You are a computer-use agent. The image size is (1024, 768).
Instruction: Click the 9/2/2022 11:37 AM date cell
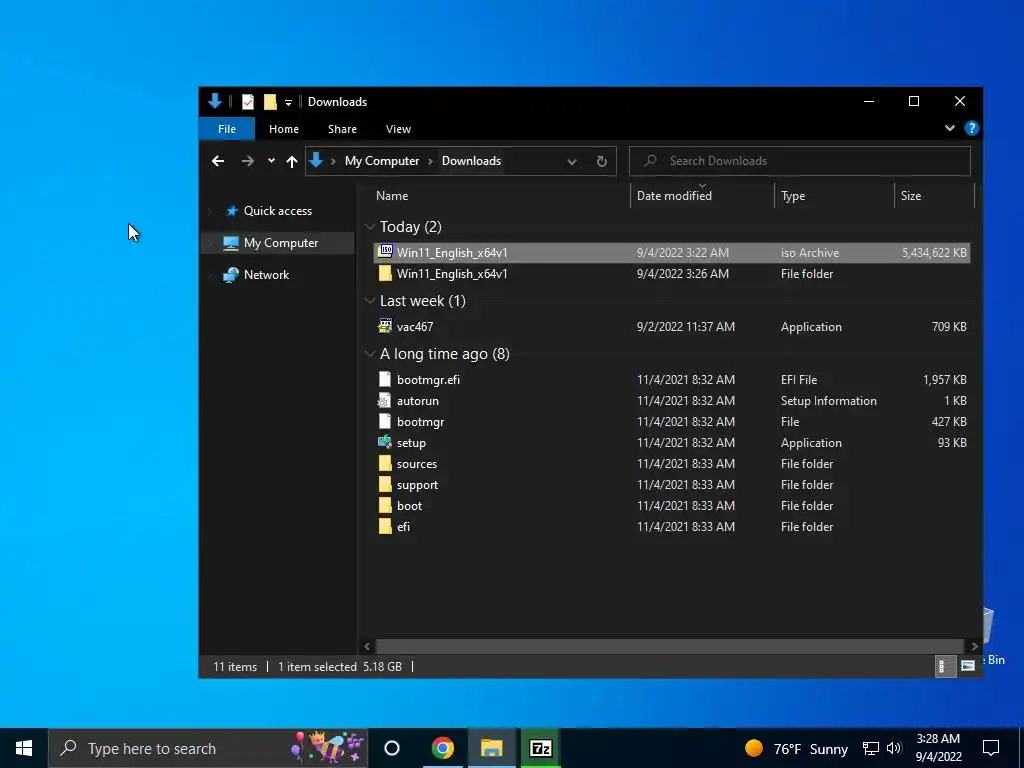click(686, 327)
